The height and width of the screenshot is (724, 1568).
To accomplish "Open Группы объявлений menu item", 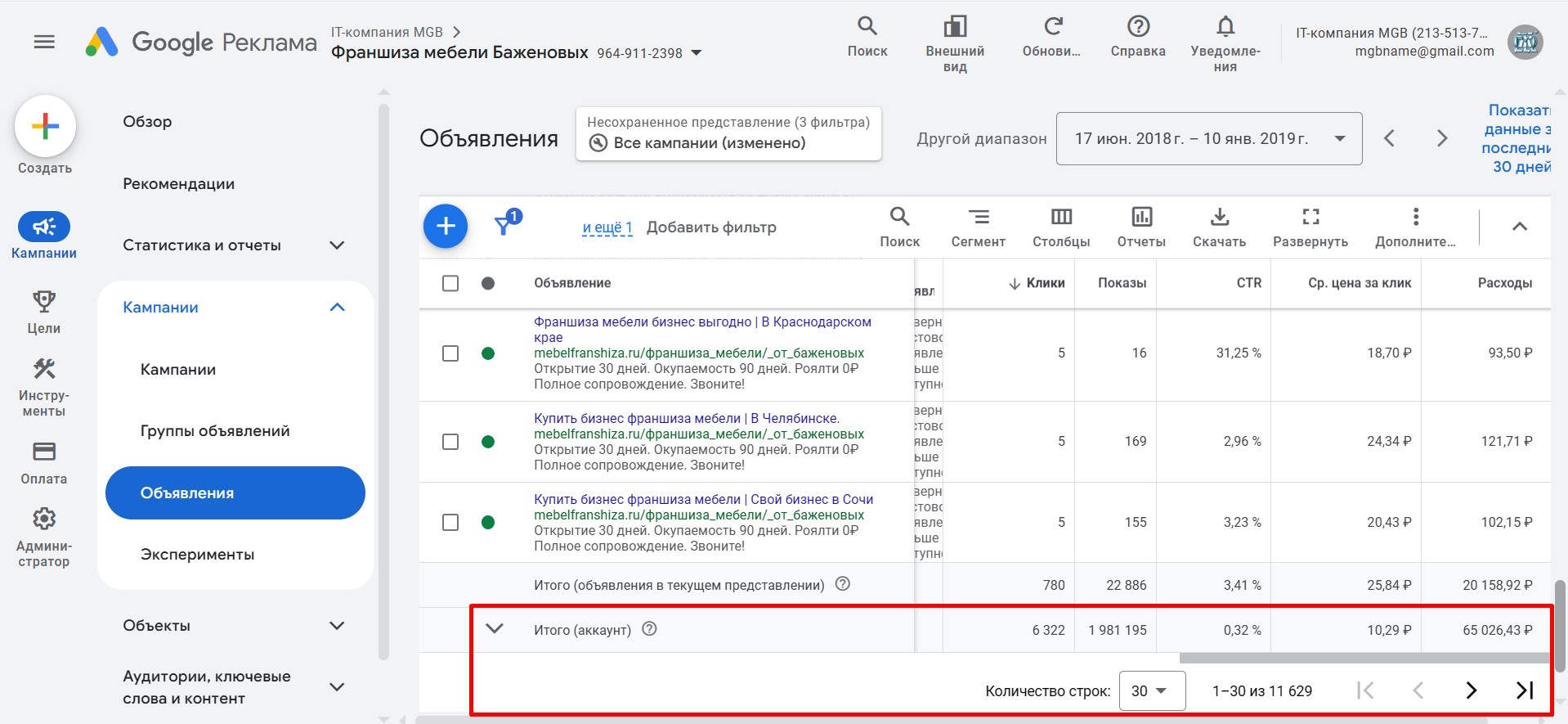I will [215, 431].
